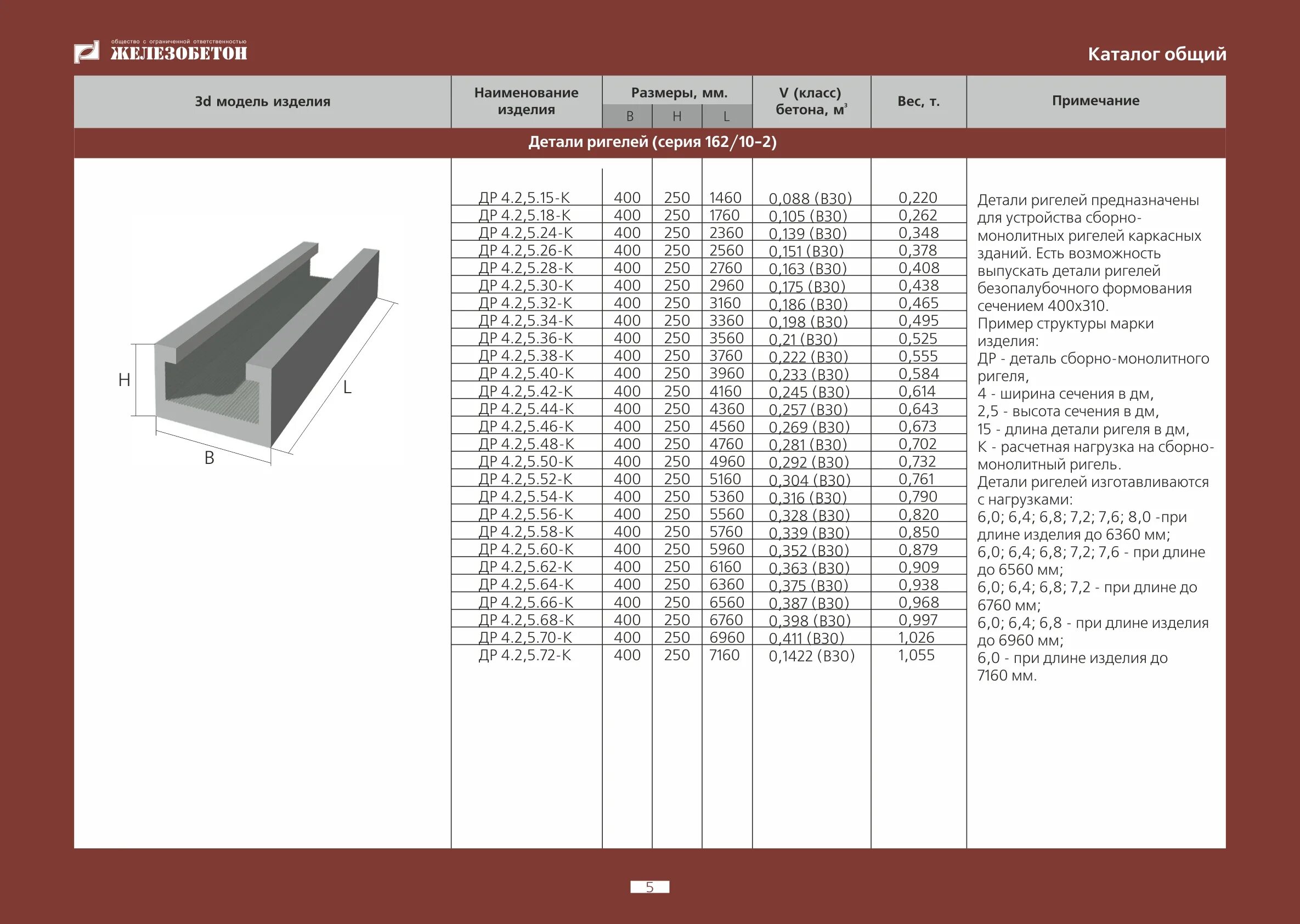
Task: Select the row name 'ДР 4.2,5.32-К'
Action: pos(525,303)
